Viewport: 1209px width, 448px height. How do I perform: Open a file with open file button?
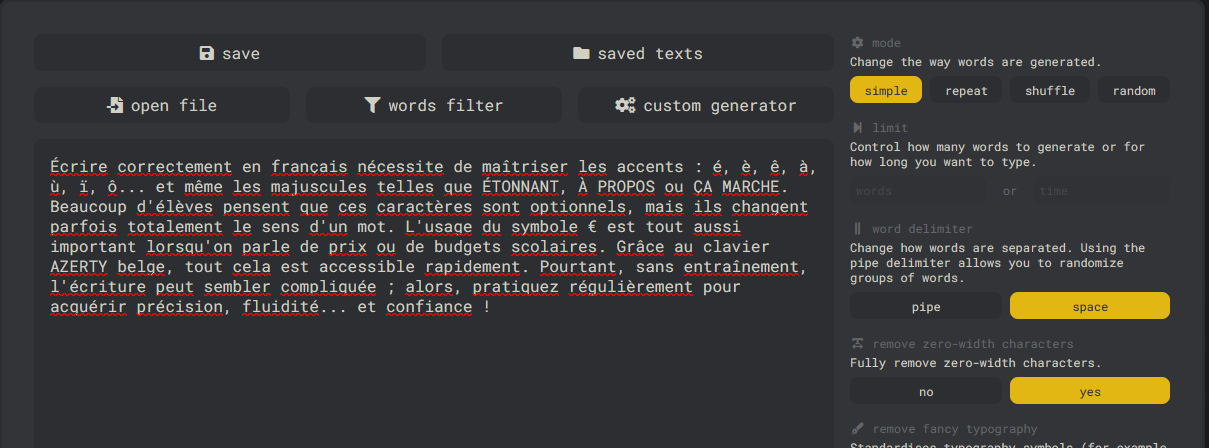pos(162,105)
